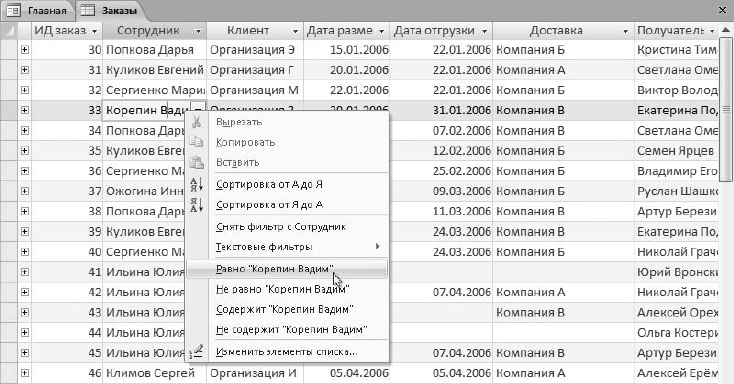Open the Дата отгрузки column filter dropdown
This screenshot has height=384, width=734.
(x=484, y=31)
